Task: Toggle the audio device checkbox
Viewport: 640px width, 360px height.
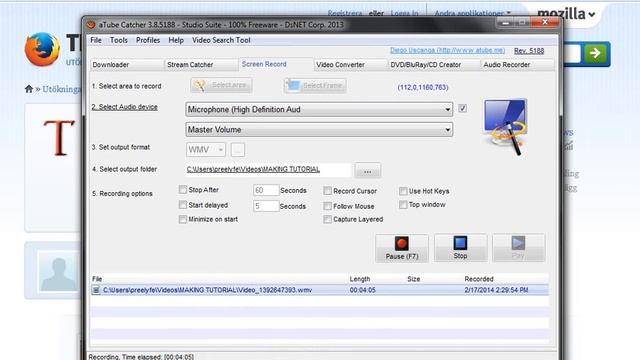Action: click(x=462, y=109)
